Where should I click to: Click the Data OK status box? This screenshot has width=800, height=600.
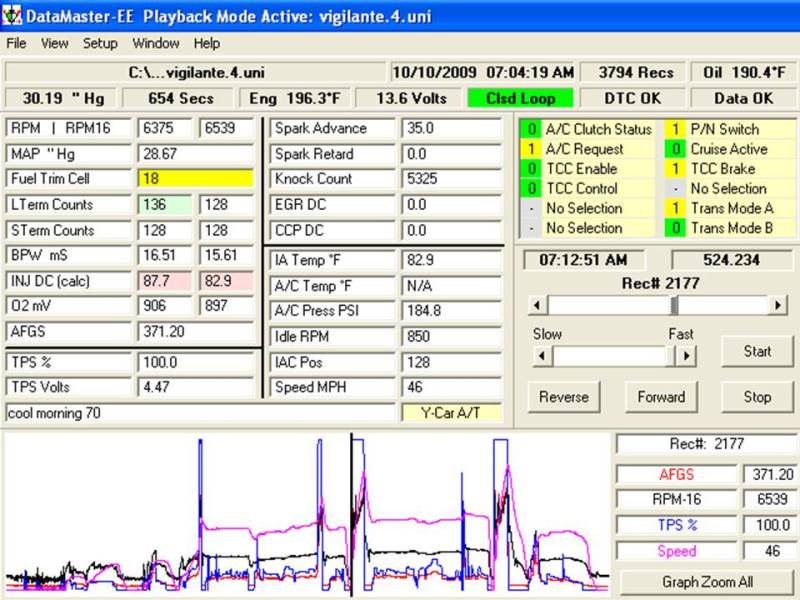point(743,98)
